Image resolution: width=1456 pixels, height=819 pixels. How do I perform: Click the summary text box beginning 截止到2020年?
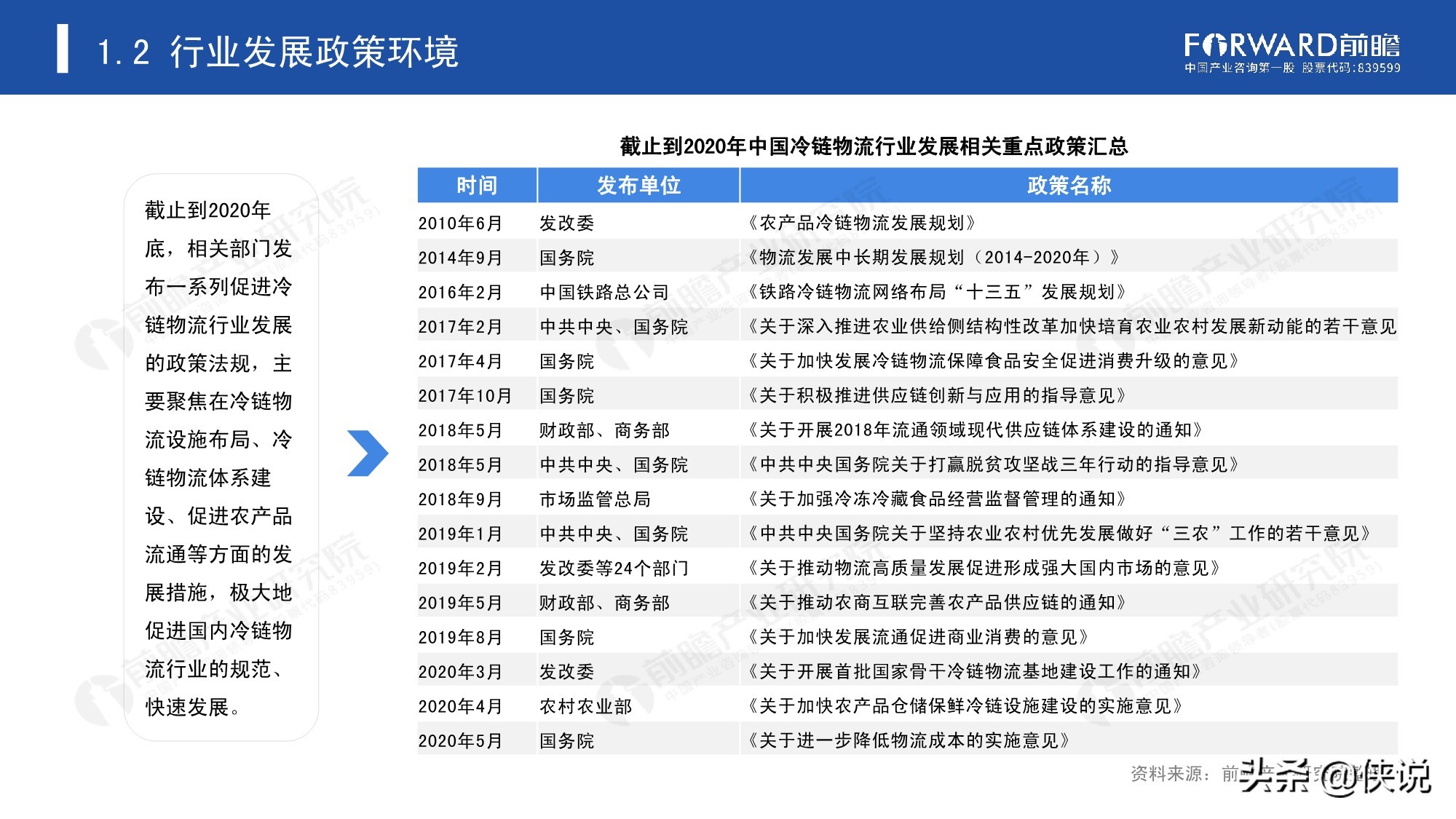[221, 458]
